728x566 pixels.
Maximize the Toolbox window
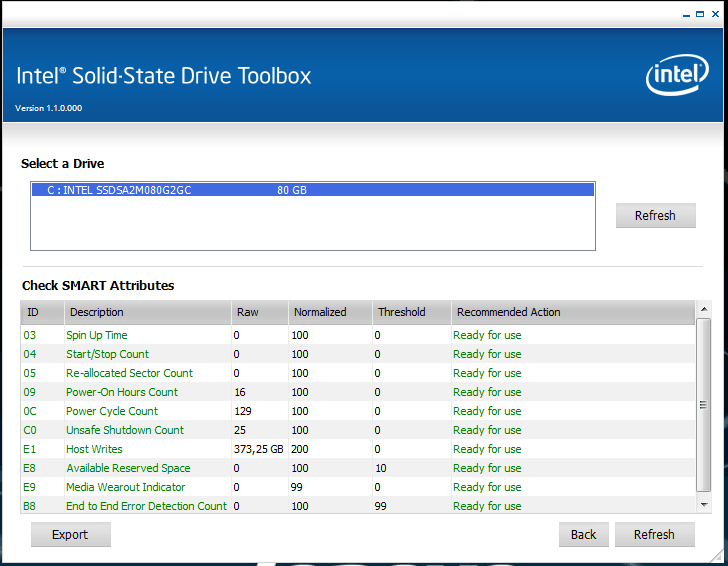(700, 14)
